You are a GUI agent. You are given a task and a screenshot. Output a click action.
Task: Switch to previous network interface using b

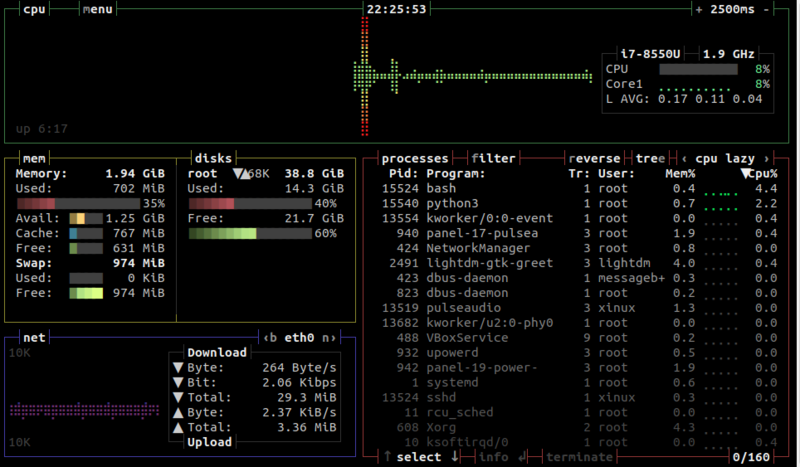[272, 337]
